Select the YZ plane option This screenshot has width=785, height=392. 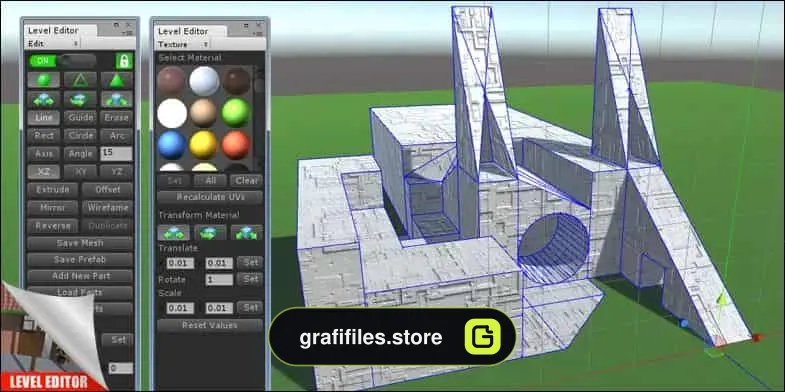coord(117,172)
